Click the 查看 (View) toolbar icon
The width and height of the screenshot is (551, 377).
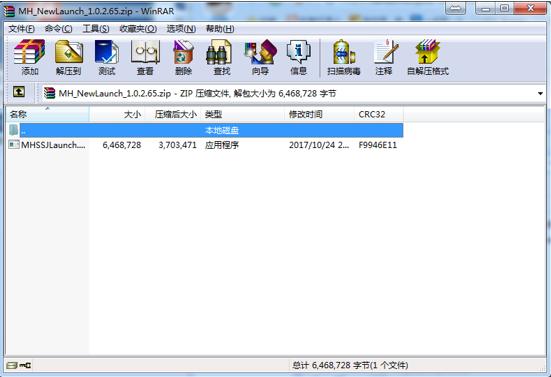pos(145,57)
